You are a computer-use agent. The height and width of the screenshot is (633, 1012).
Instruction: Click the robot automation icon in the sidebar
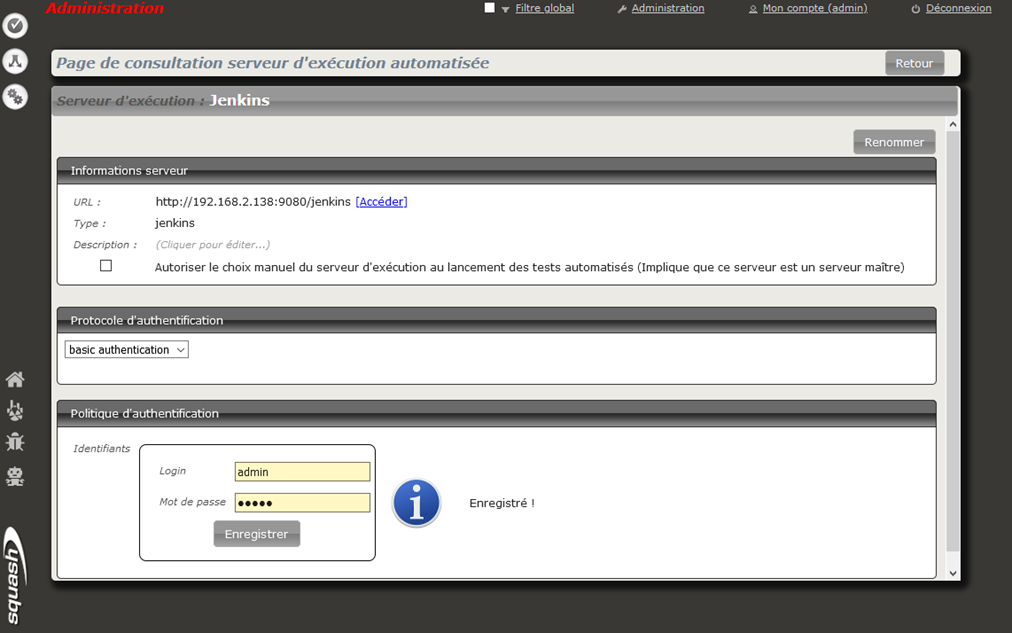click(15, 476)
